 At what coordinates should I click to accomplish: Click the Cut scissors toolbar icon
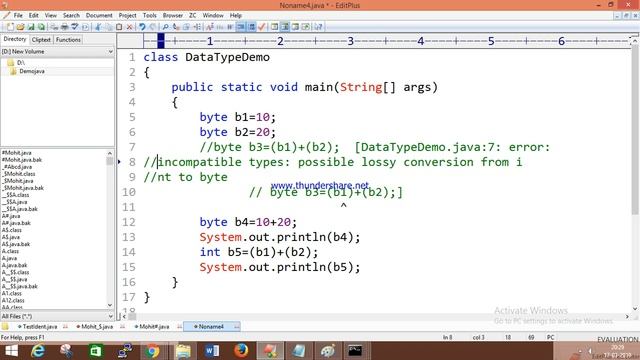[98, 27]
